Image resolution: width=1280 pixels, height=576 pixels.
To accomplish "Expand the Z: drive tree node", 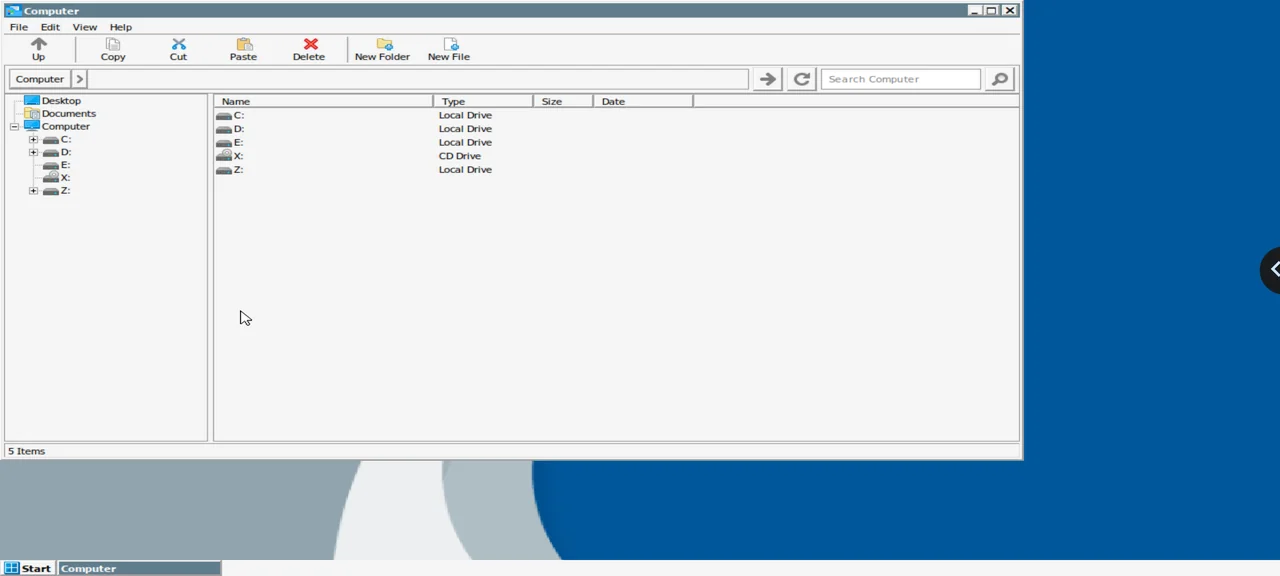I will [x=33, y=190].
